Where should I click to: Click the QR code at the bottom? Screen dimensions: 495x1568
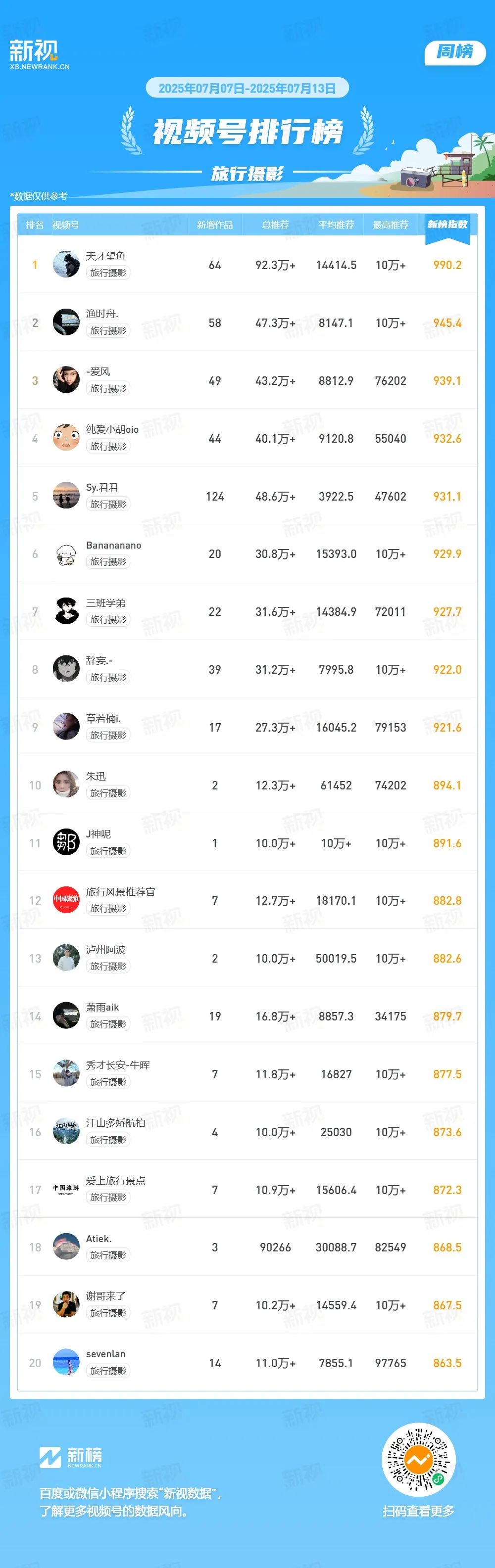pyautogui.click(x=419, y=1459)
